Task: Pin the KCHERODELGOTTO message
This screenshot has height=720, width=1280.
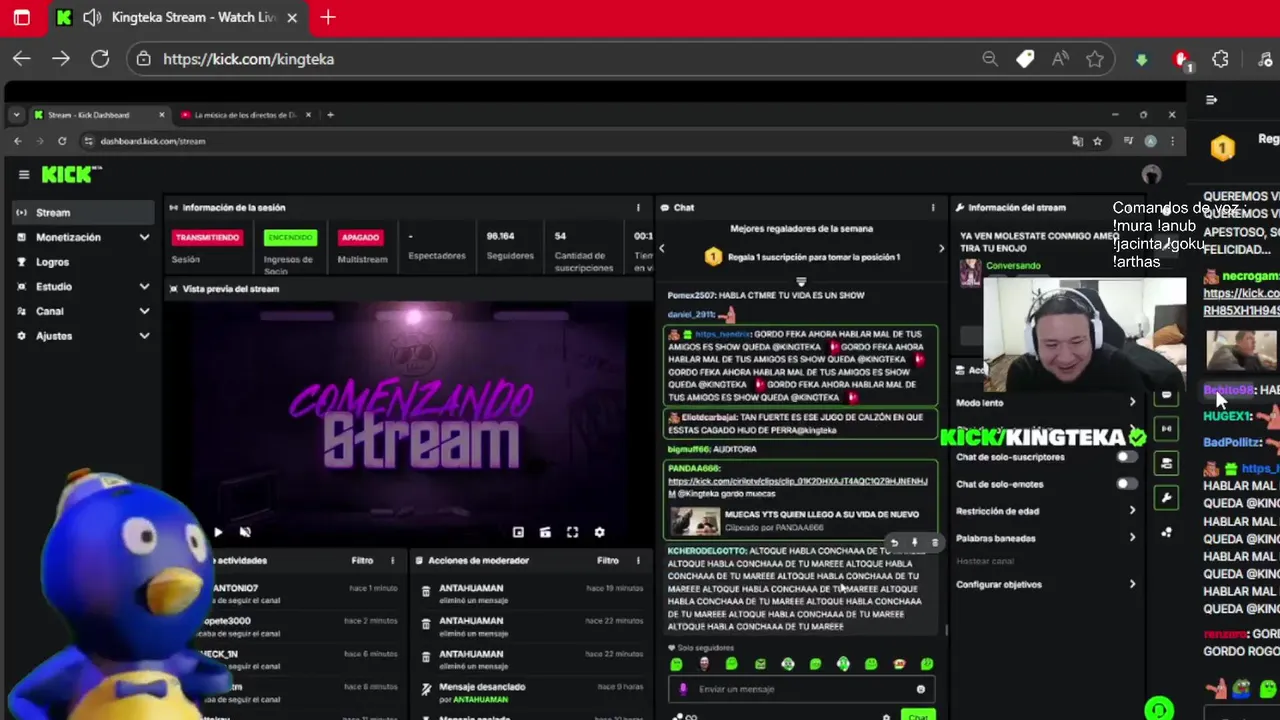Action: coord(914,543)
